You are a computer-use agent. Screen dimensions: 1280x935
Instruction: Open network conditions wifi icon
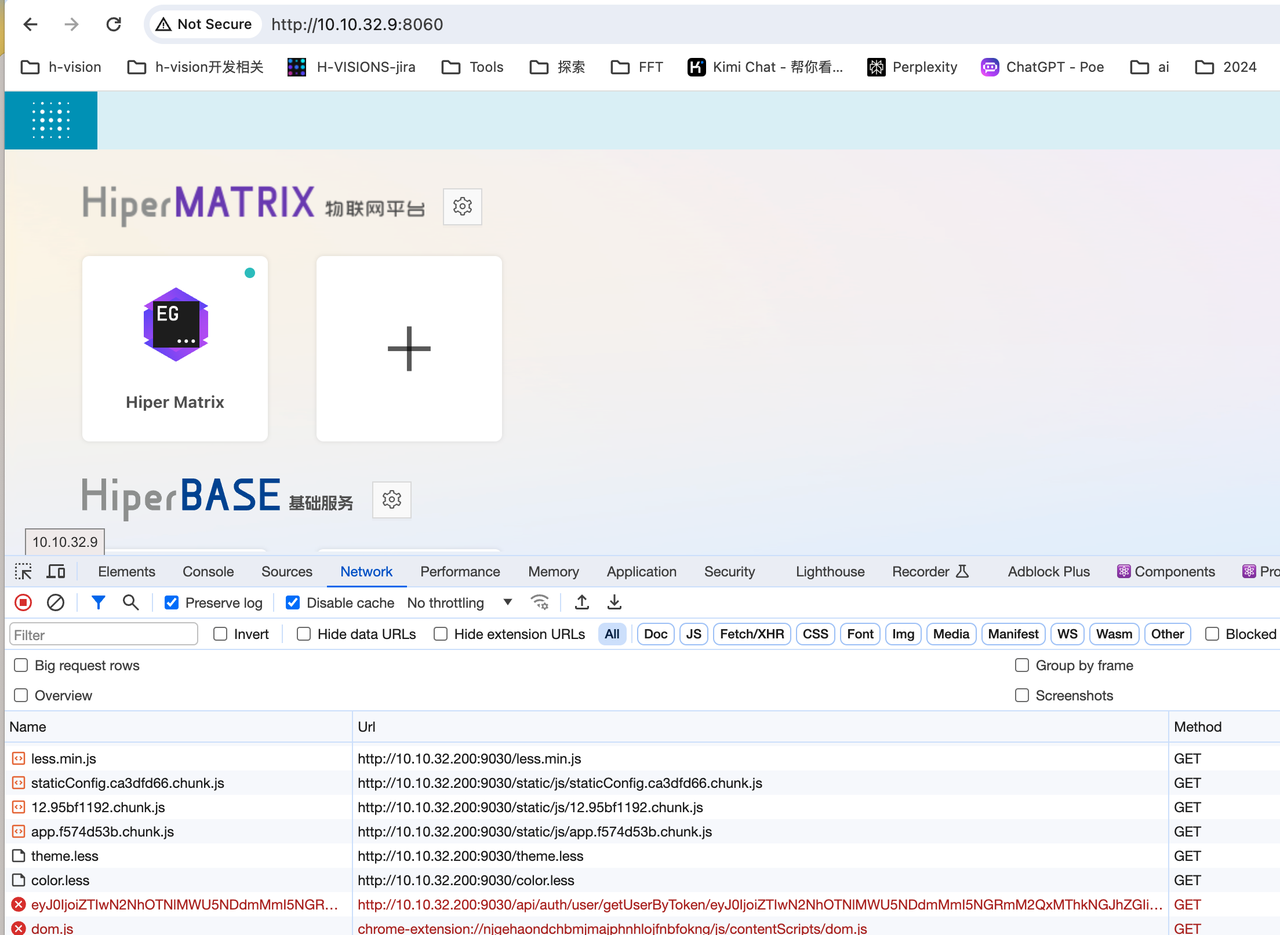540,602
